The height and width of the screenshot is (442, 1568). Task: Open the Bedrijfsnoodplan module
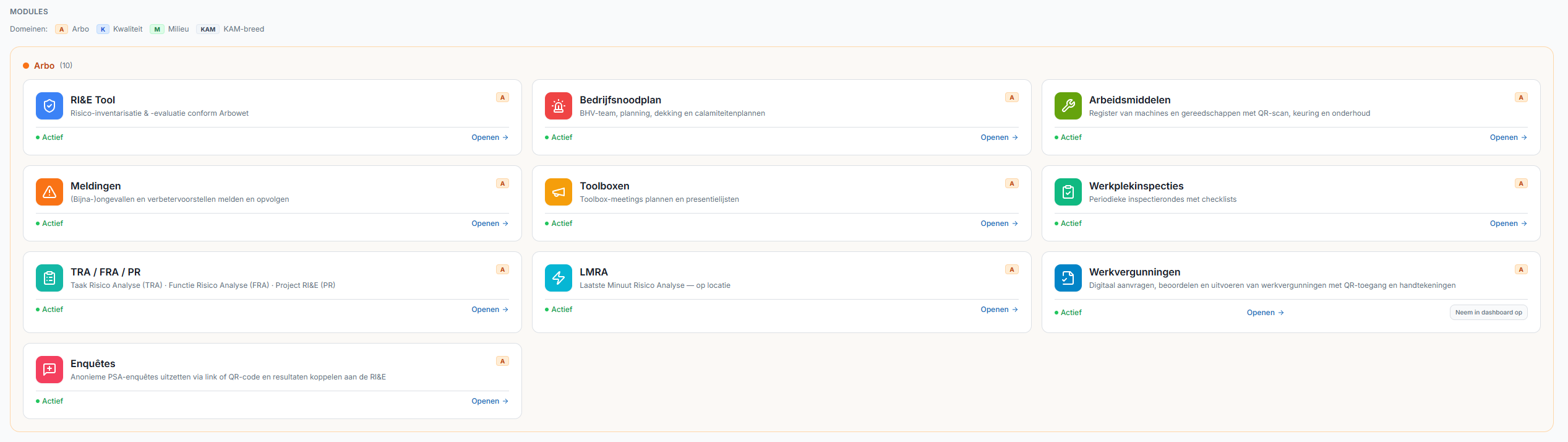(999, 137)
